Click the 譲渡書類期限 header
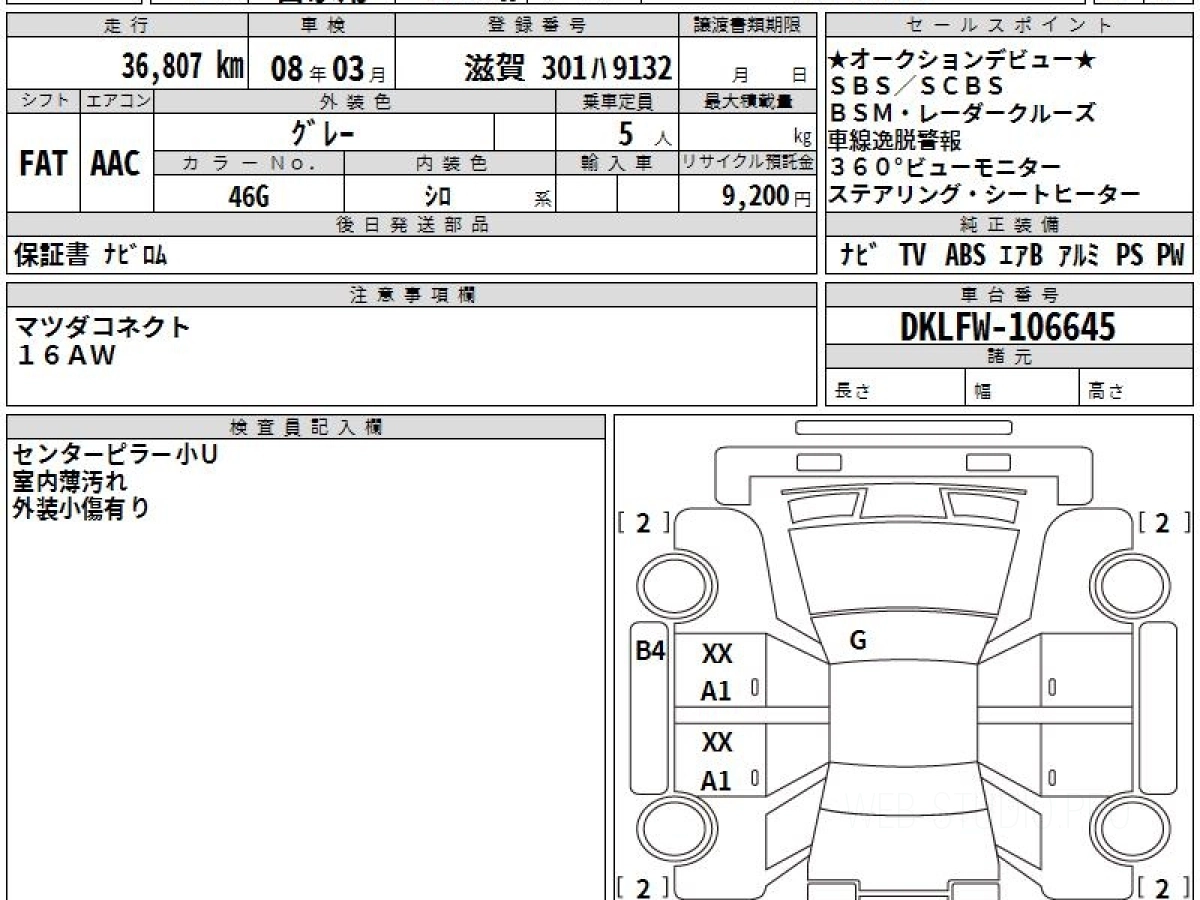 [x=748, y=26]
